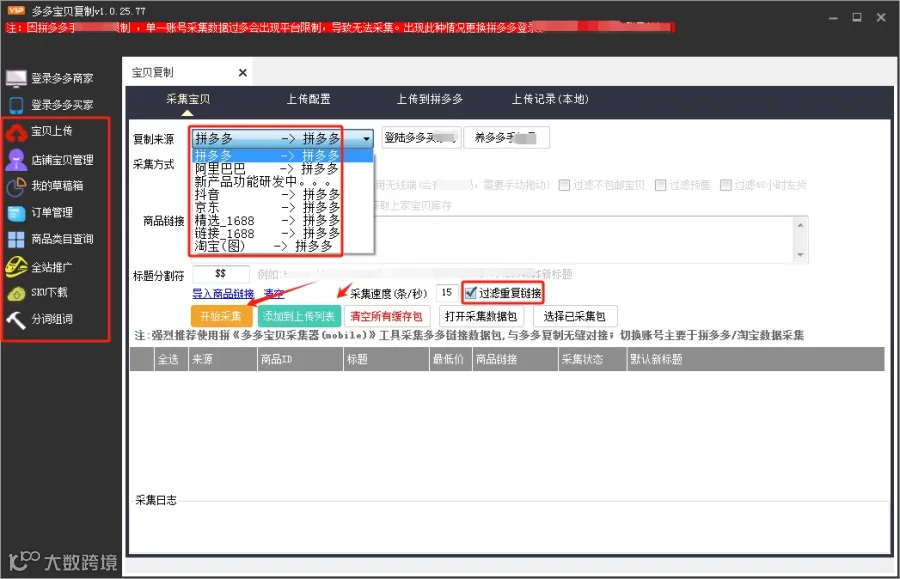
Task: Open 登录多多商家 in the sidebar
Action: 62,78
